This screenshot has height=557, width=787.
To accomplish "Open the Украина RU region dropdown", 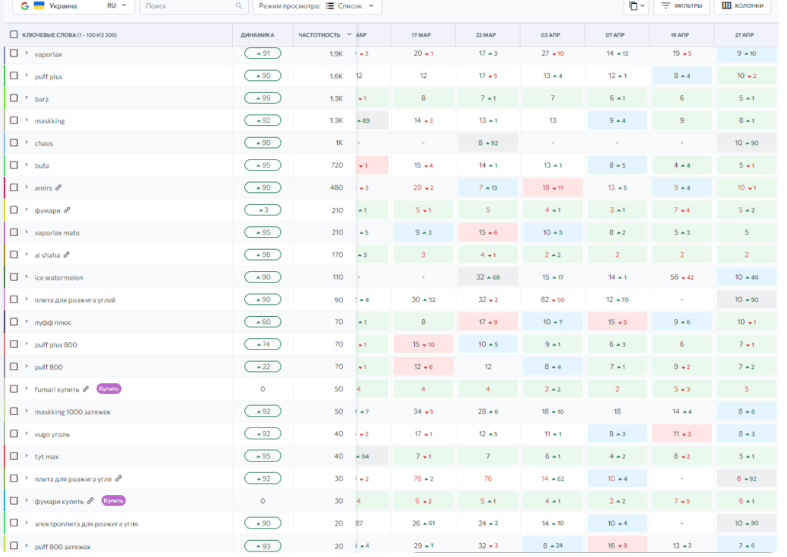I will 73,6.
